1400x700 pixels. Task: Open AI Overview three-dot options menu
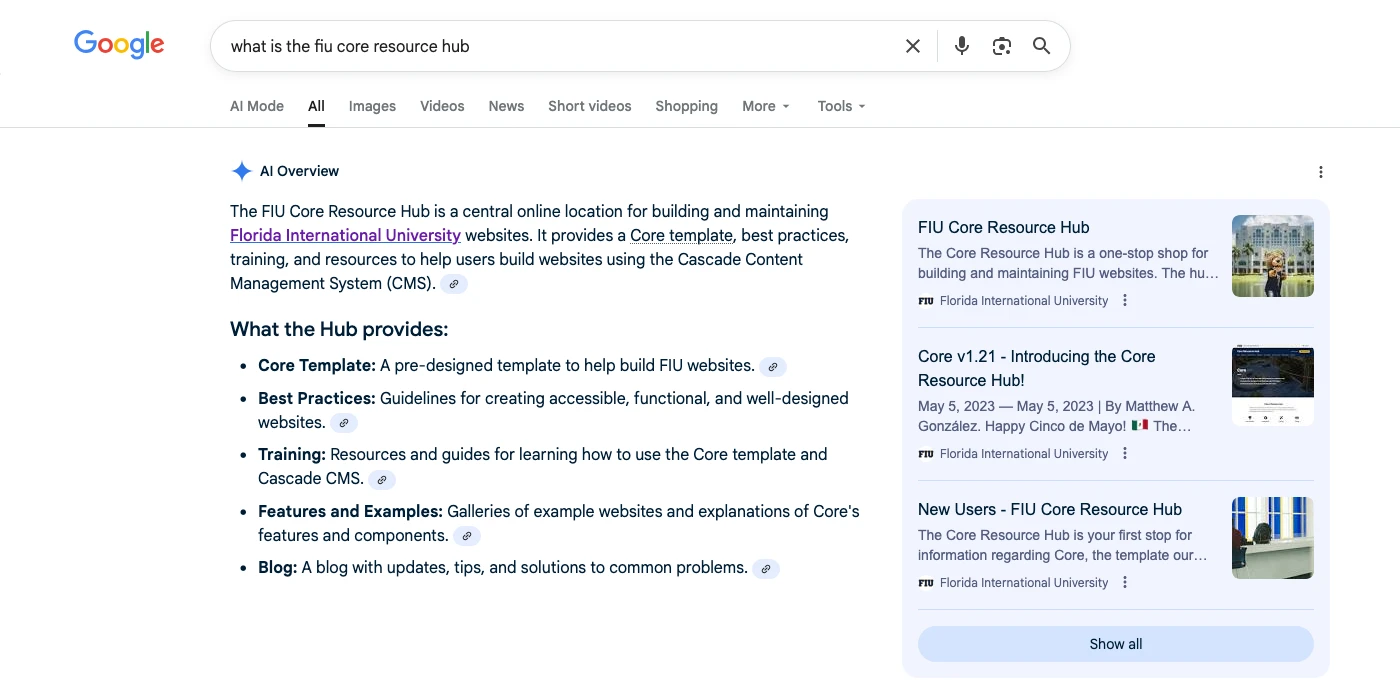(x=1320, y=172)
